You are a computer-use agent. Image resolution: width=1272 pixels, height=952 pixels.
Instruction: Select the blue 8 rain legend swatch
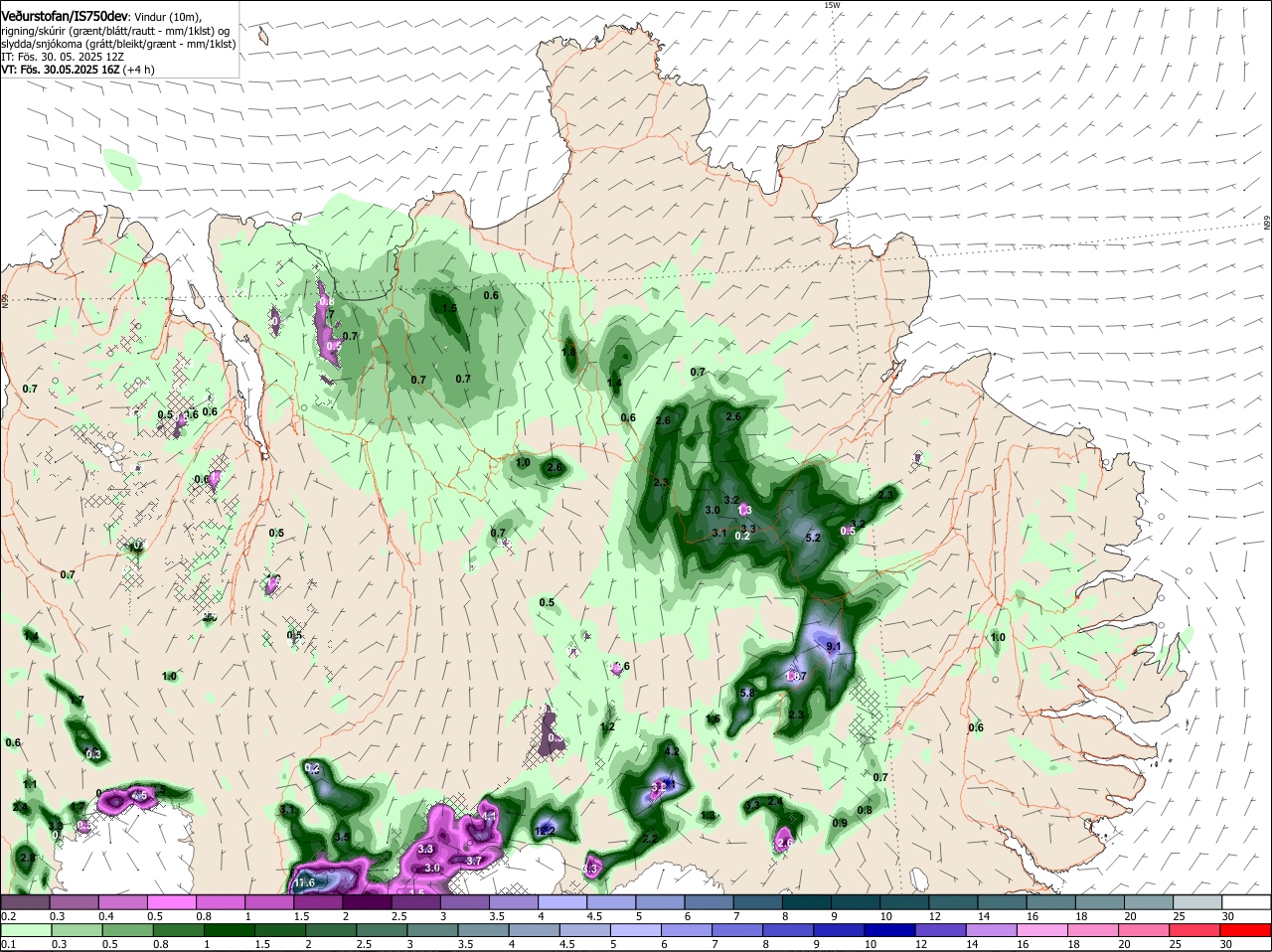787,930
